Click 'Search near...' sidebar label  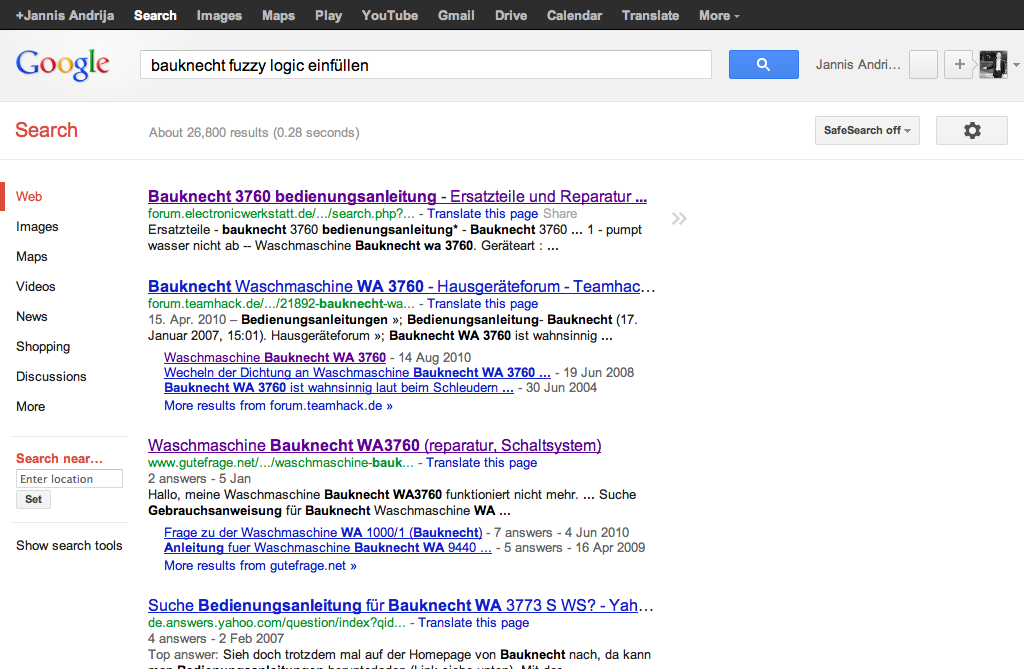59,459
